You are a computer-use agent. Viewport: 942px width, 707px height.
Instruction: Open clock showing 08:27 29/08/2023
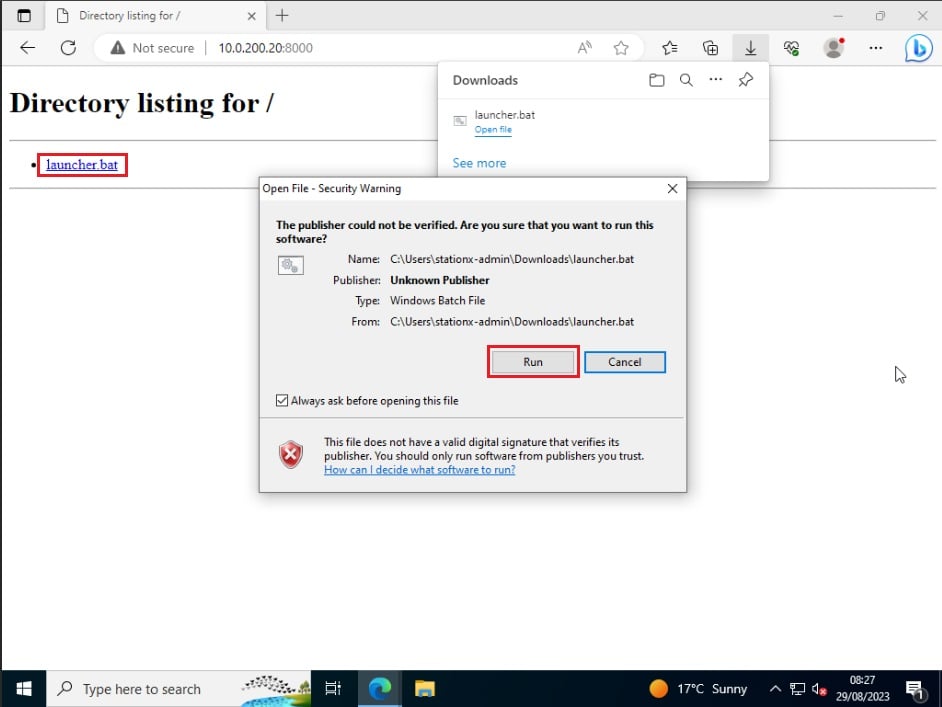pyautogui.click(x=862, y=688)
